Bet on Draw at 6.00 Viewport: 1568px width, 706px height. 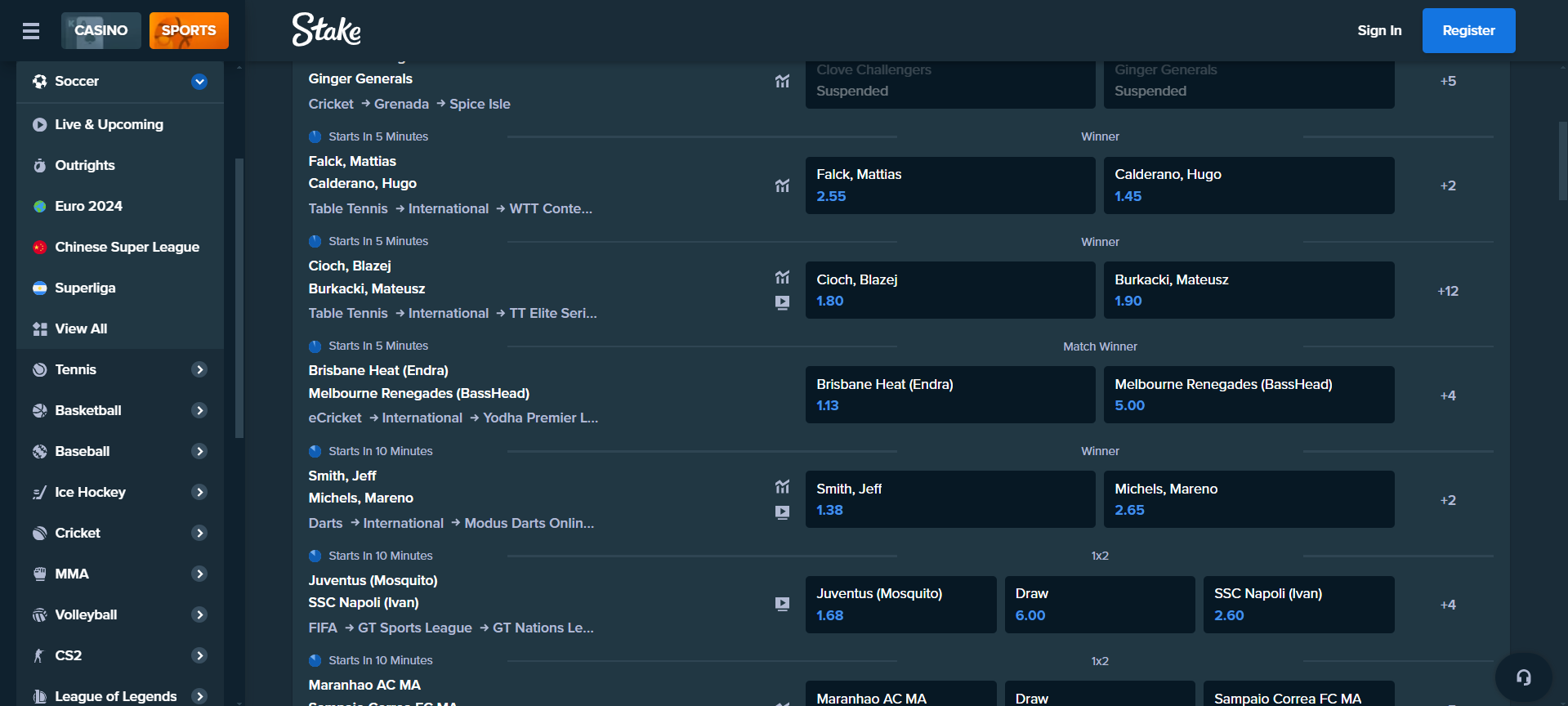click(x=1100, y=605)
